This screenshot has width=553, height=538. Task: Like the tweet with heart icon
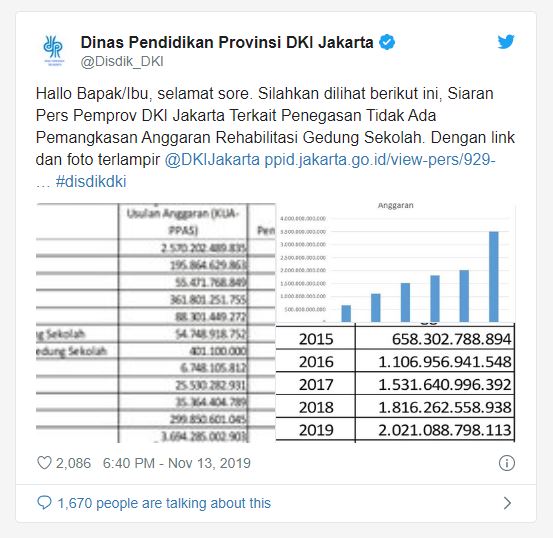tap(44, 463)
